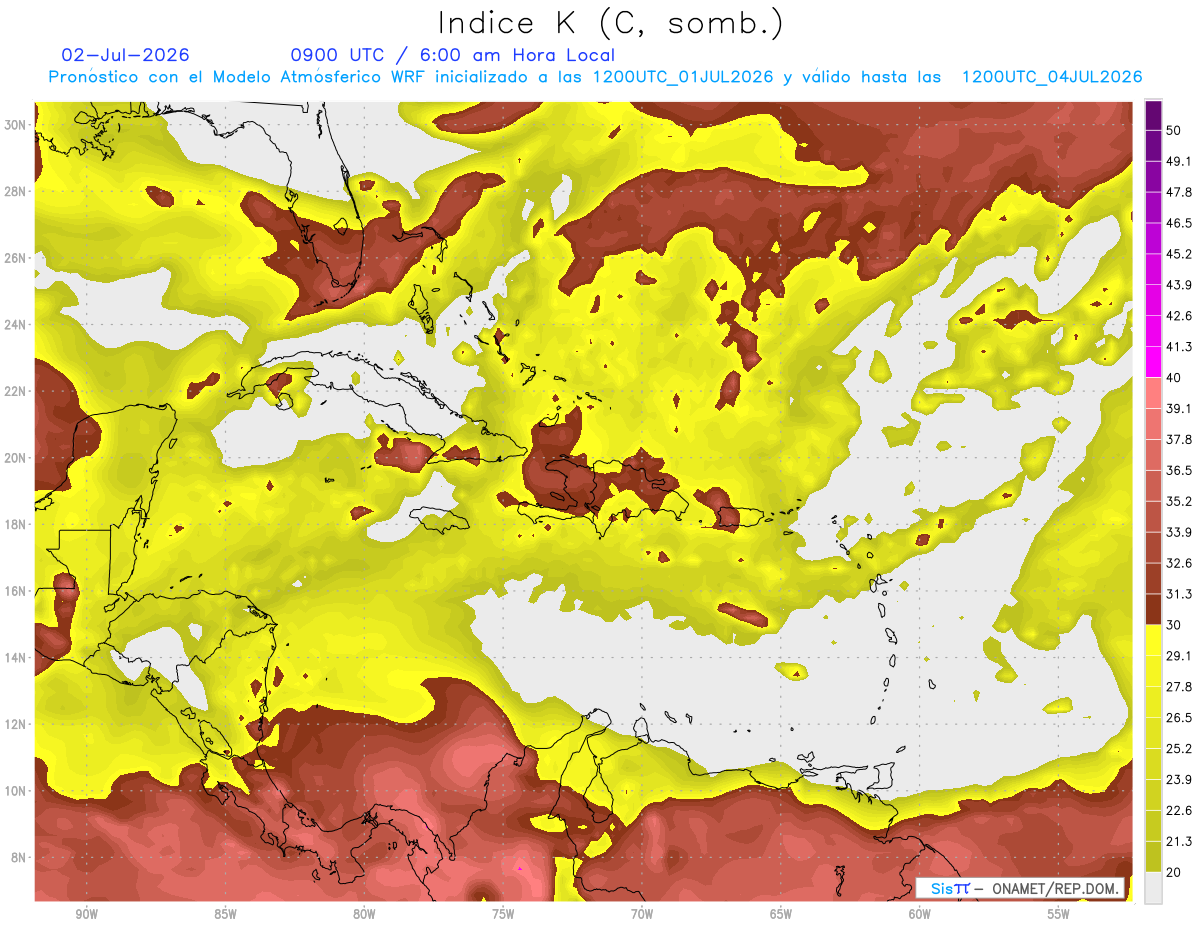Click the legend value '22.6'
The image size is (1200, 927).
tap(1179, 810)
